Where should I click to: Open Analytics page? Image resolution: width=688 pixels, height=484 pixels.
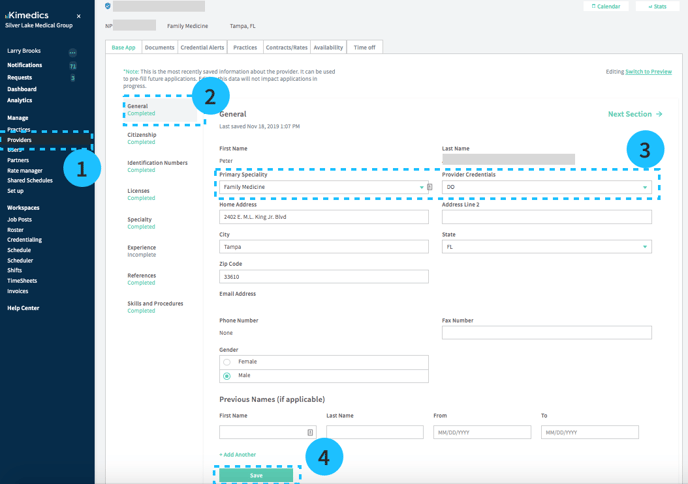[19, 100]
